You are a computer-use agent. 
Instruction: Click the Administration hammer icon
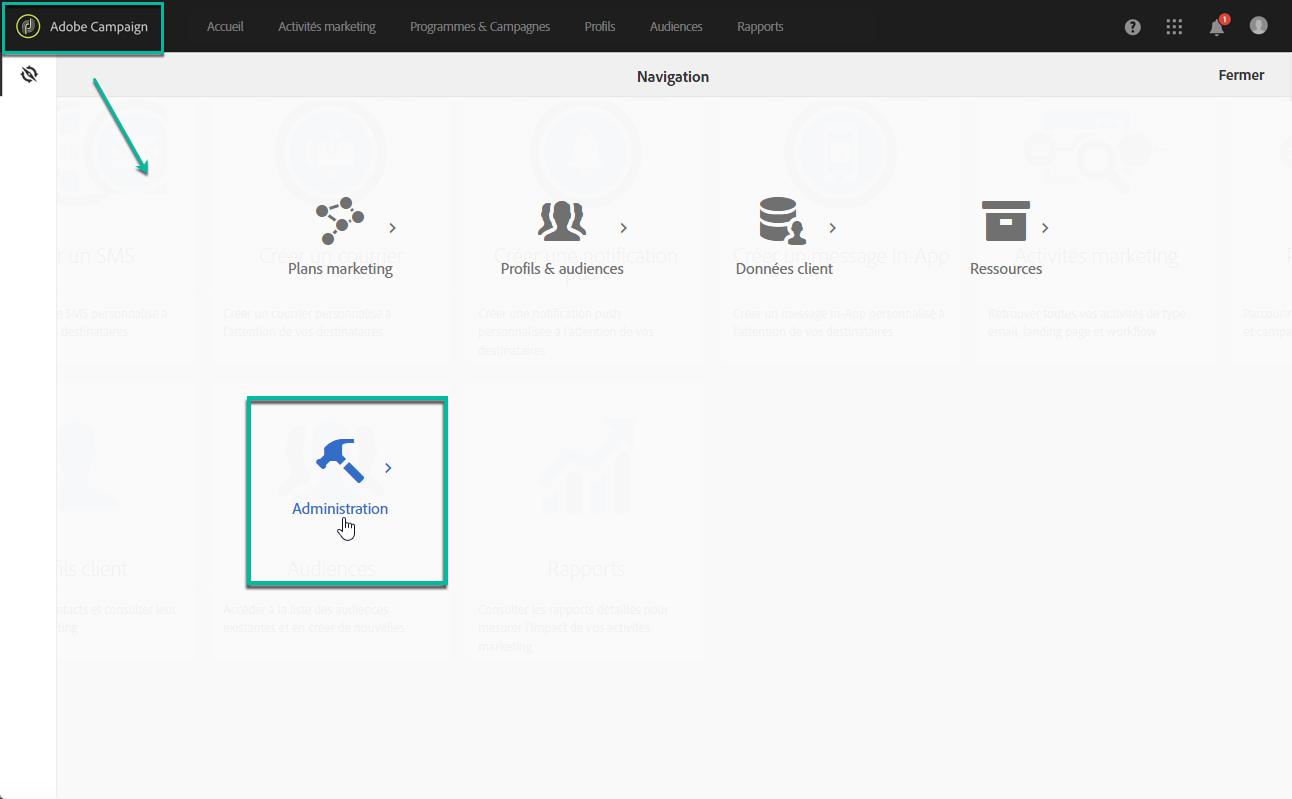(340, 461)
